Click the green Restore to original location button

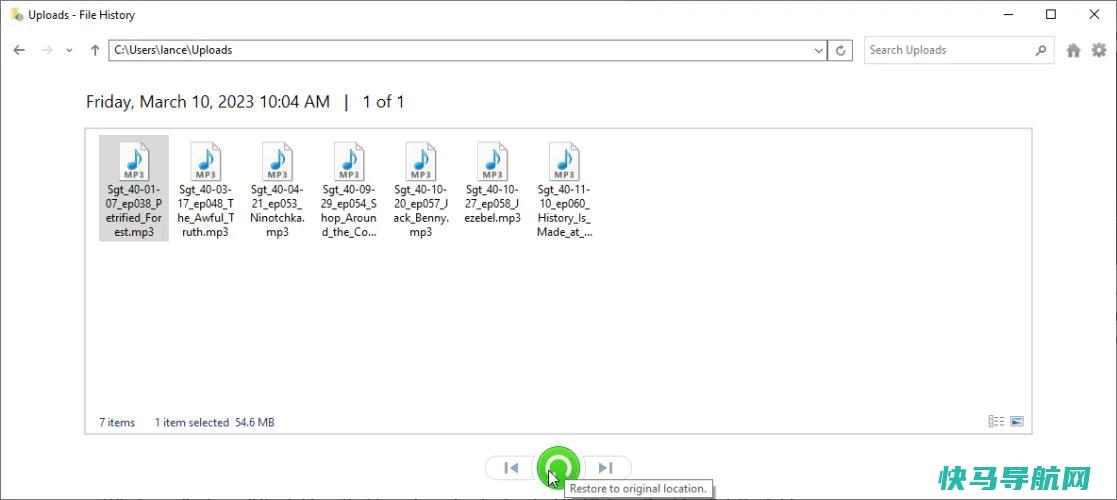(x=558, y=468)
